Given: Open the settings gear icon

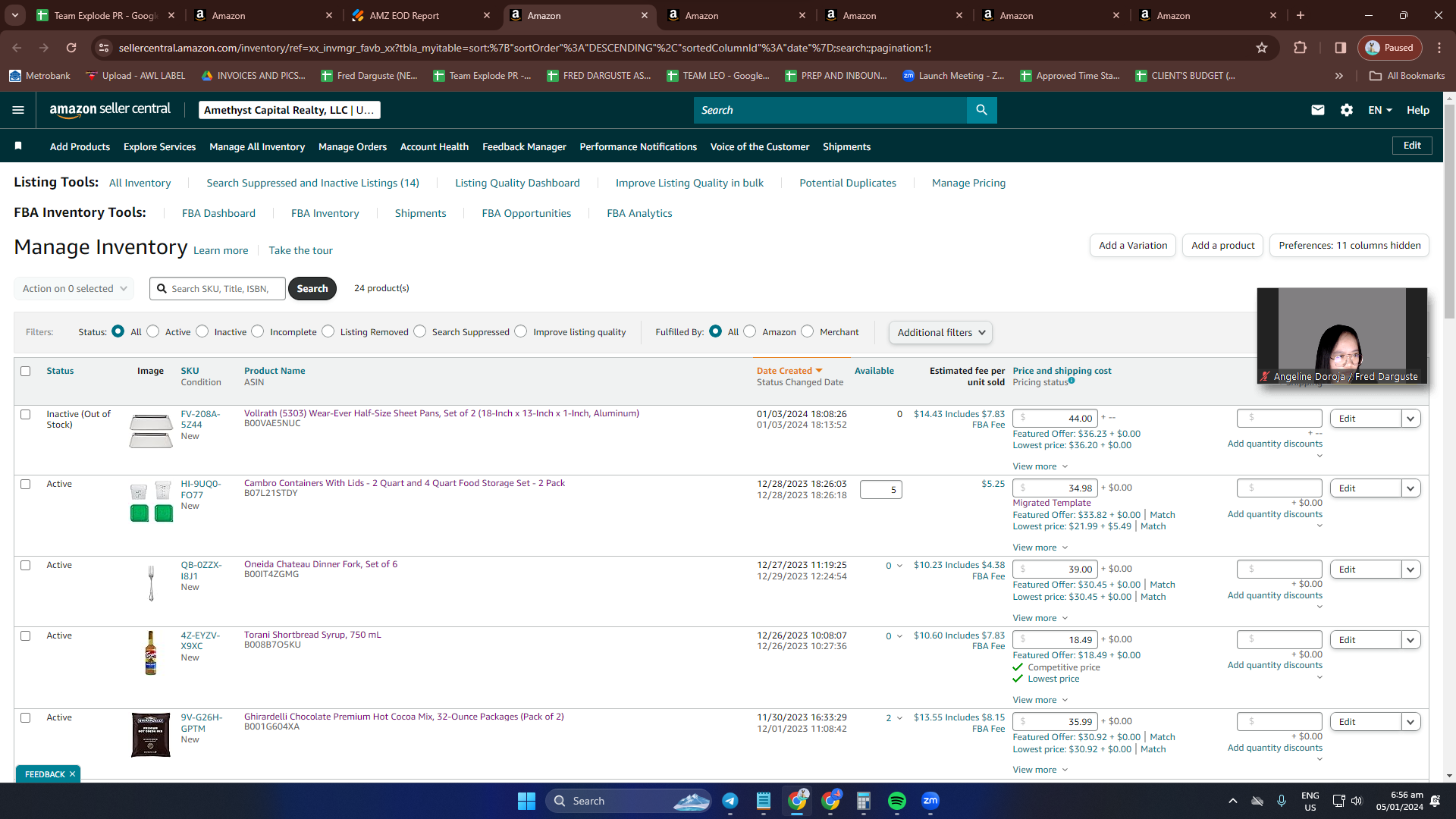Looking at the screenshot, I should coord(1347,110).
